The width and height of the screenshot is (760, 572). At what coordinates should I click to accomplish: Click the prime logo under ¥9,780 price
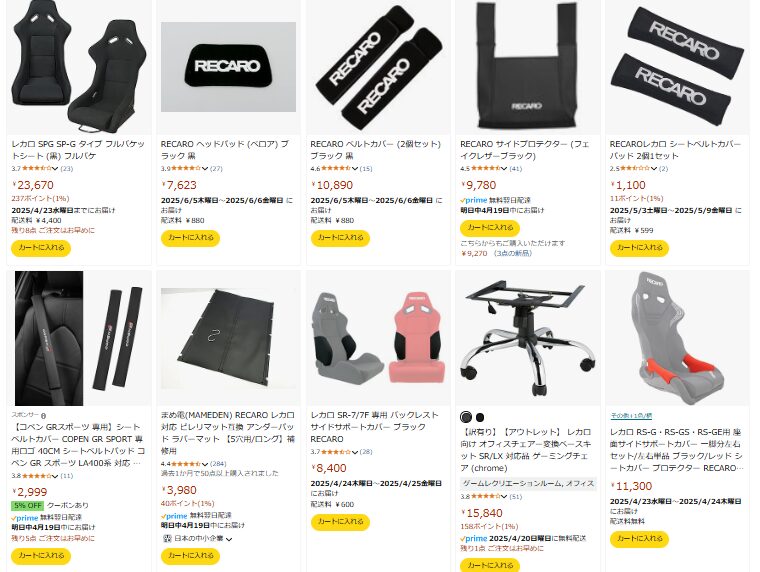474,200
